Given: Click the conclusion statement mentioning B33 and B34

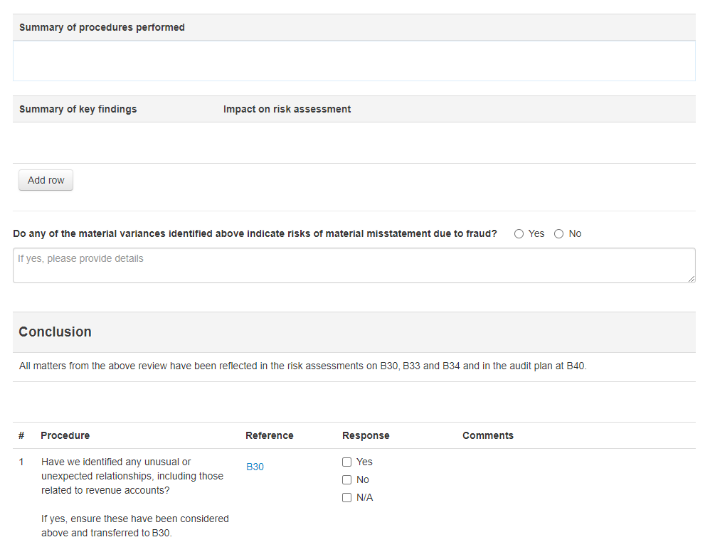Looking at the screenshot, I should click(x=303, y=367).
